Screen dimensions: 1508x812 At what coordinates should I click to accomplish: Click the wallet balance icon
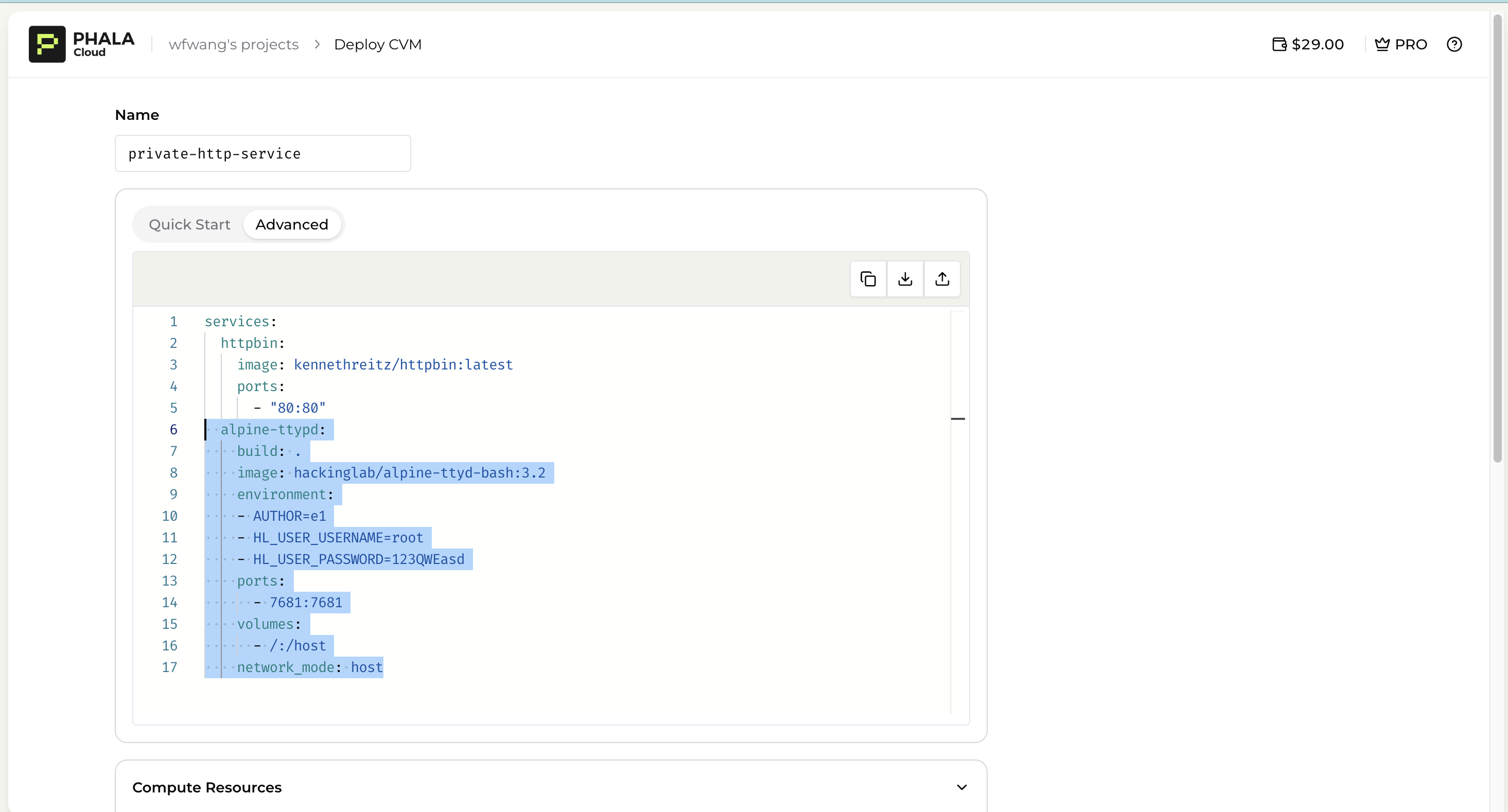click(x=1279, y=44)
